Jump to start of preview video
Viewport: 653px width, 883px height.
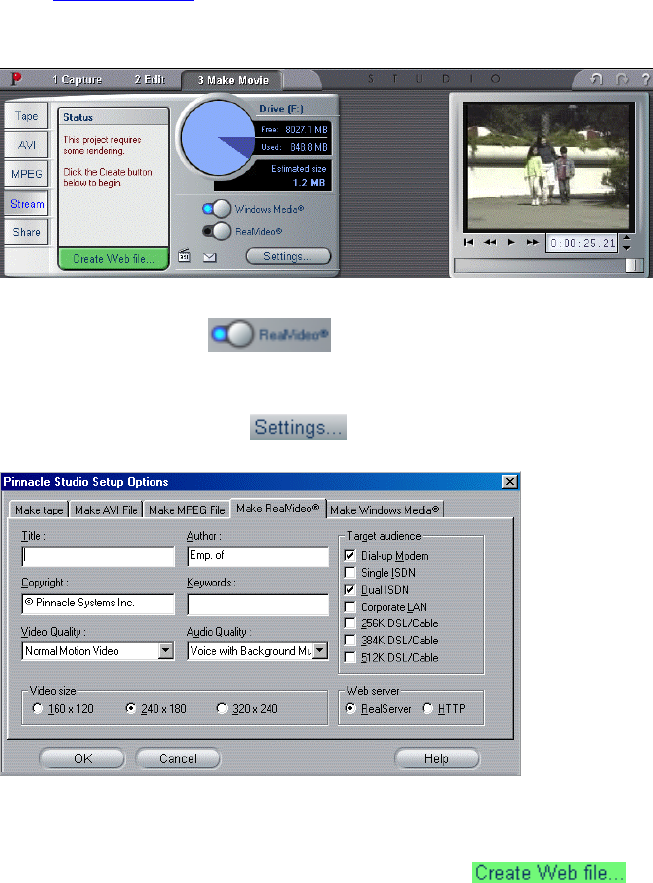pos(468,242)
